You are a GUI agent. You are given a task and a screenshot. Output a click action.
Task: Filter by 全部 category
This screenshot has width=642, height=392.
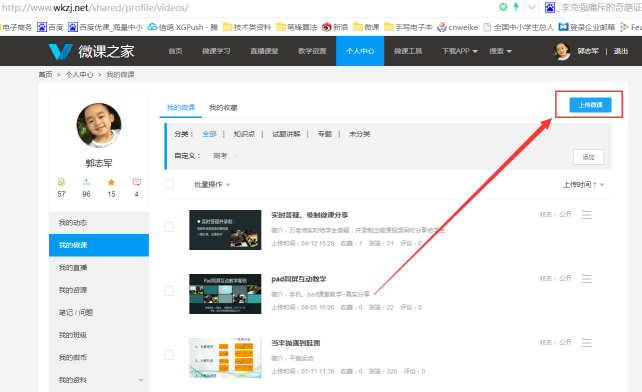(x=209, y=134)
